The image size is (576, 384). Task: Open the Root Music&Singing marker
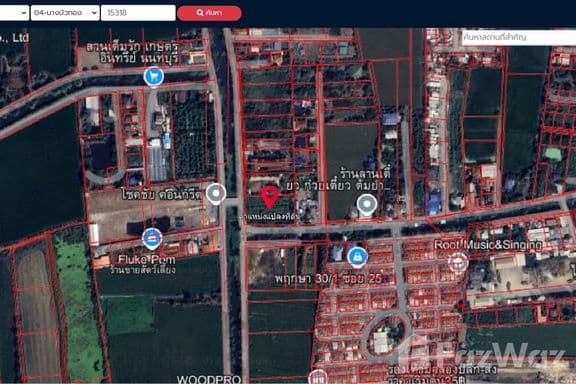pyautogui.click(x=458, y=262)
